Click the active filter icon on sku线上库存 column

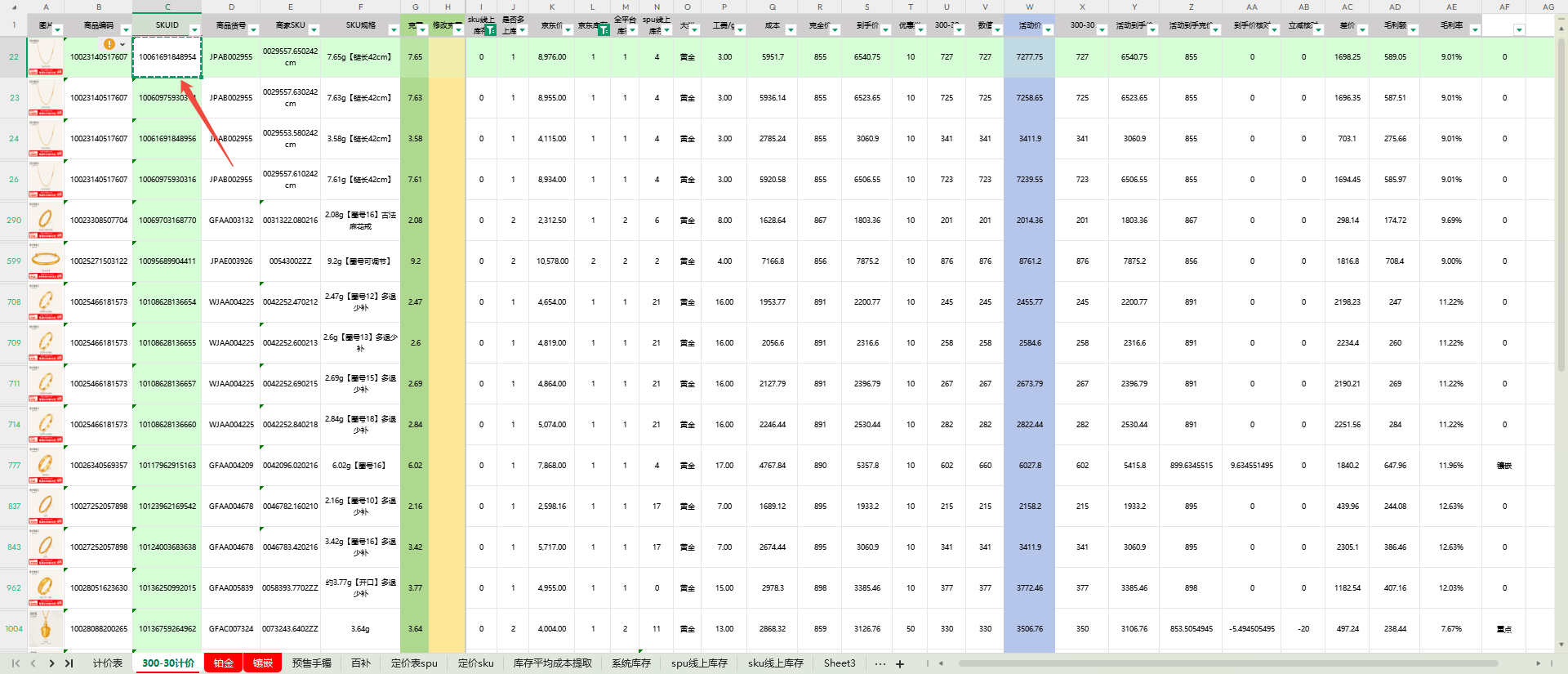pyautogui.click(x=491, y=30)
